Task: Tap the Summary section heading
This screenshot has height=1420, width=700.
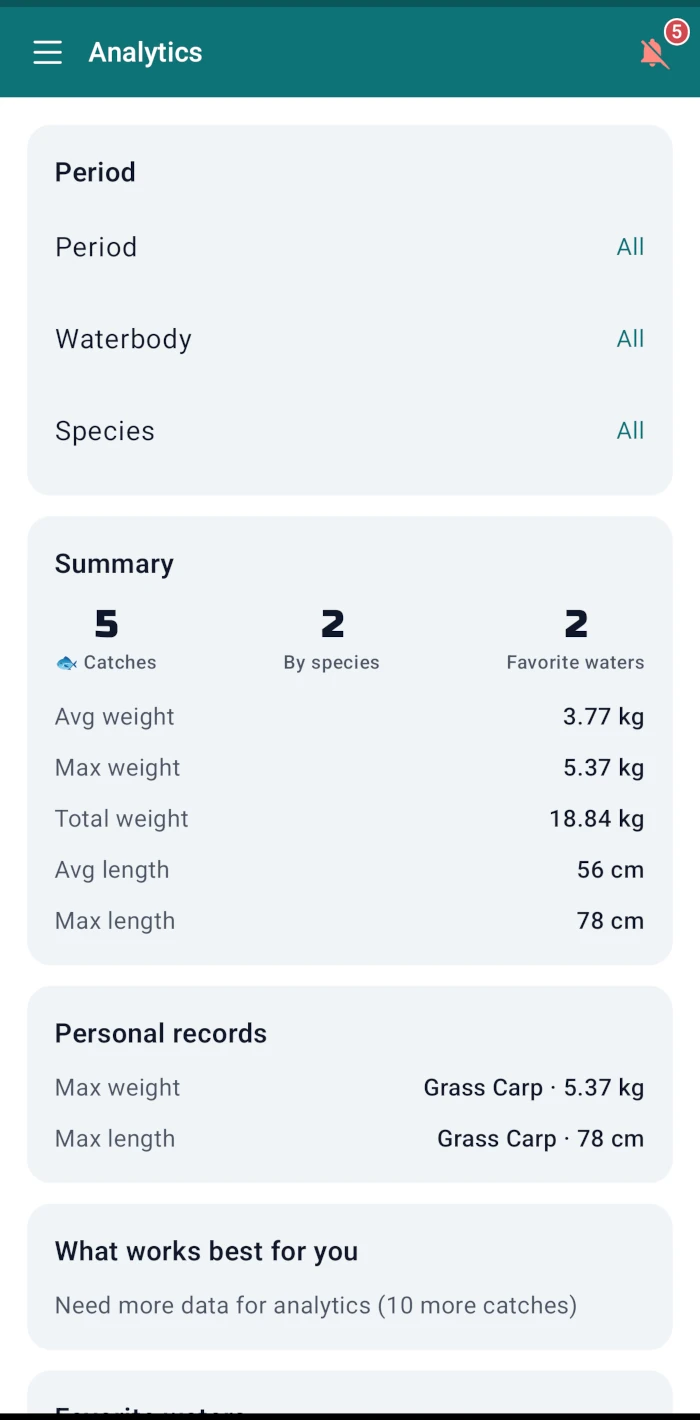Action: coord(114,564)
